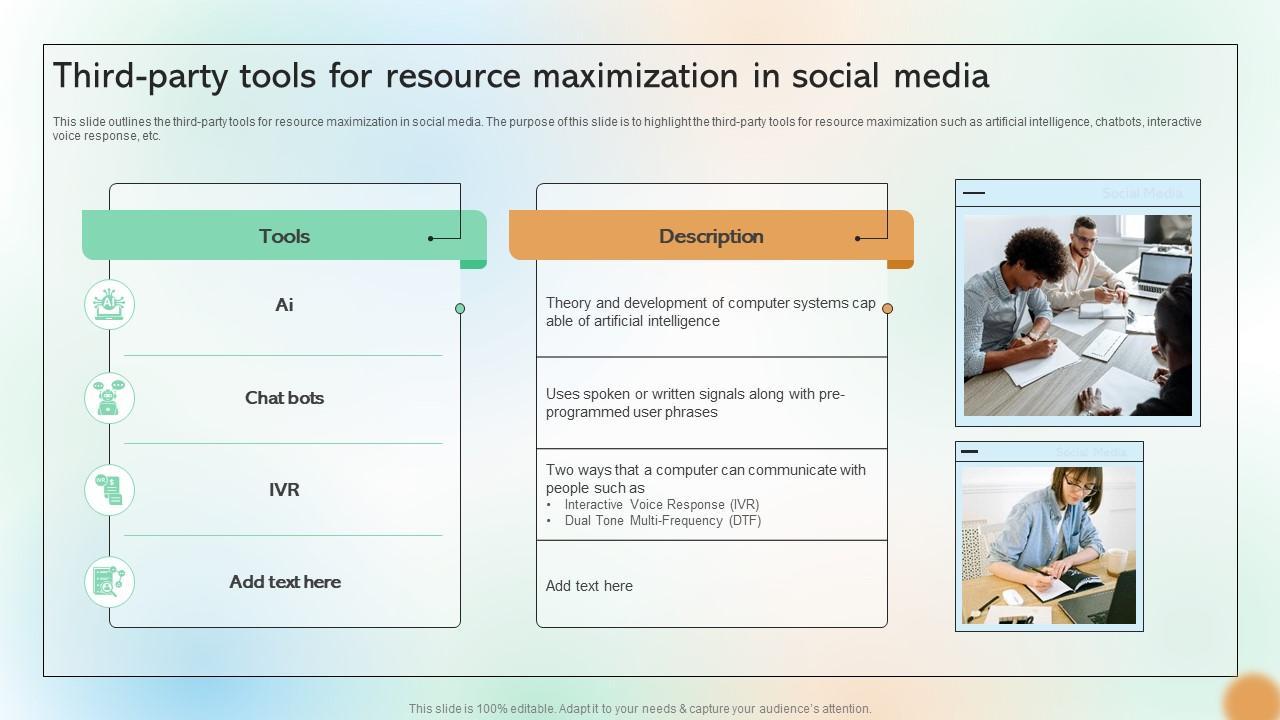
Task: Click the black dot in the Tools header
Action: pos(430,238)
